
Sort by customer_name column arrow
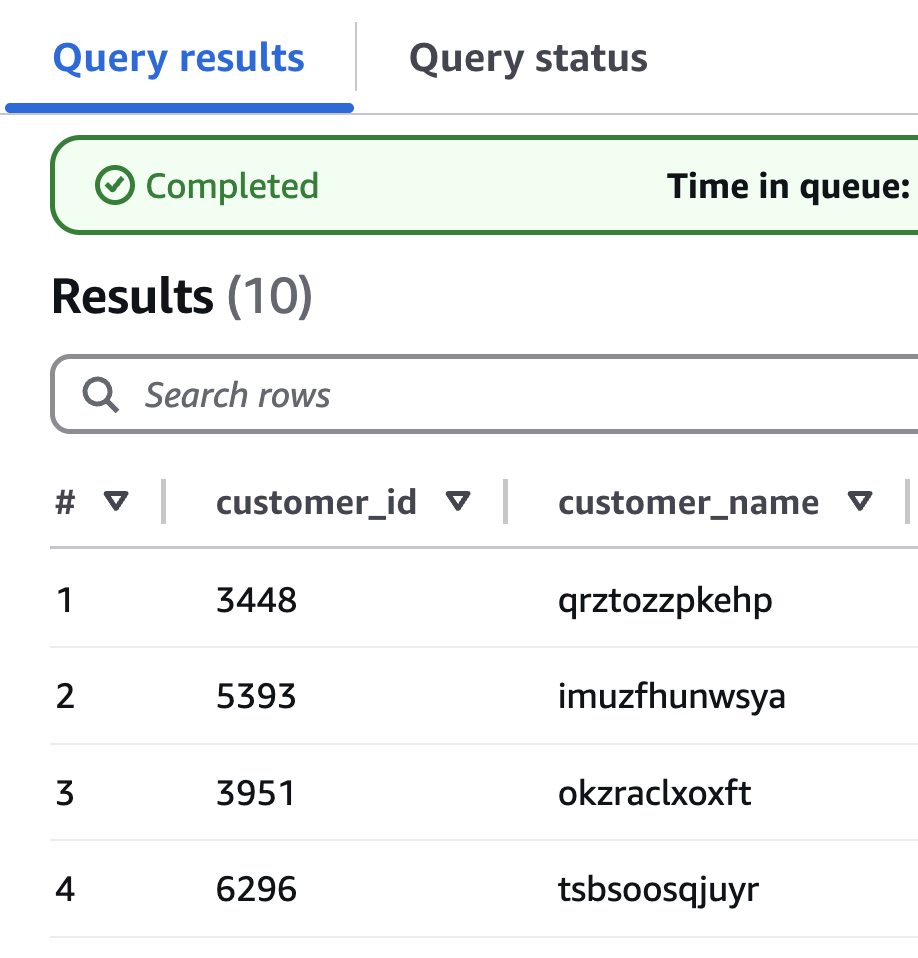click(x=860, y=502)
